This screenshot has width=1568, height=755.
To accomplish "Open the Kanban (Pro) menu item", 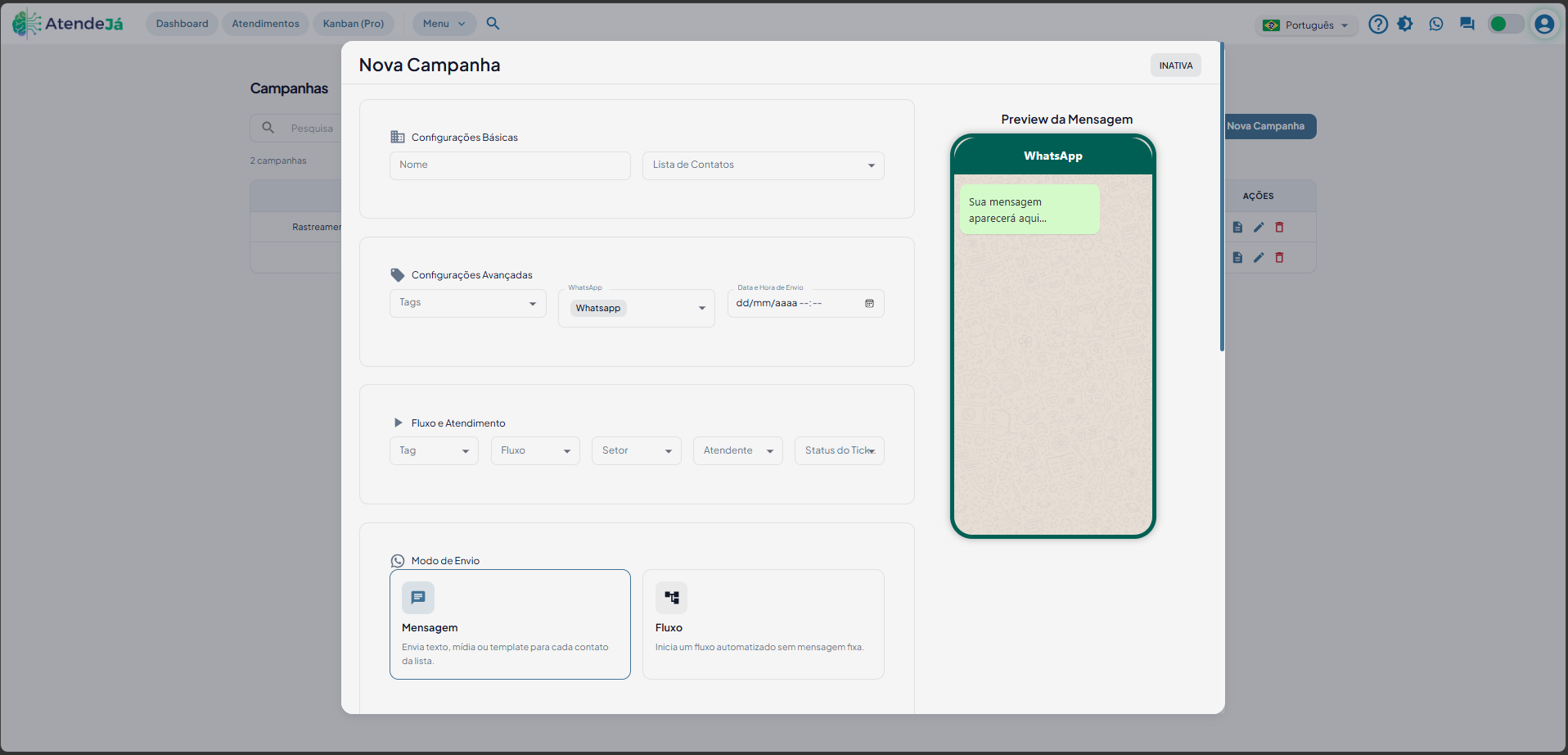I will (x=354, y=24).
